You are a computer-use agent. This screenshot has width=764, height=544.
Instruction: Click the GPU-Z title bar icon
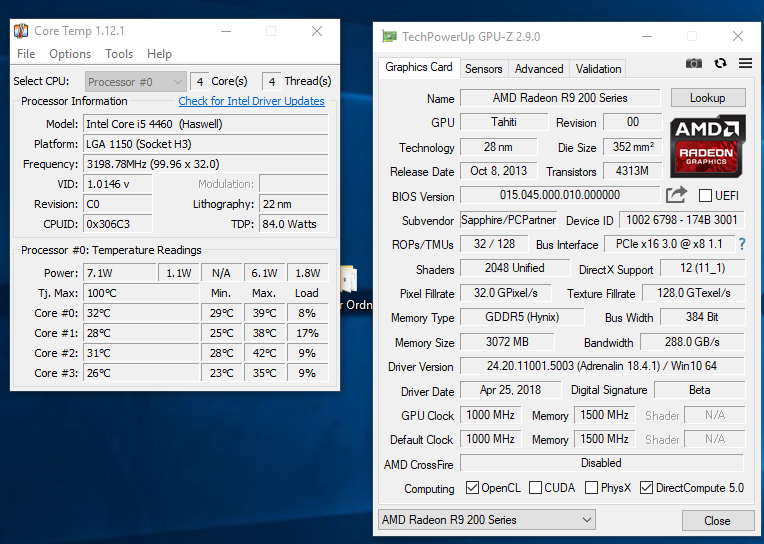pos(389,37)
